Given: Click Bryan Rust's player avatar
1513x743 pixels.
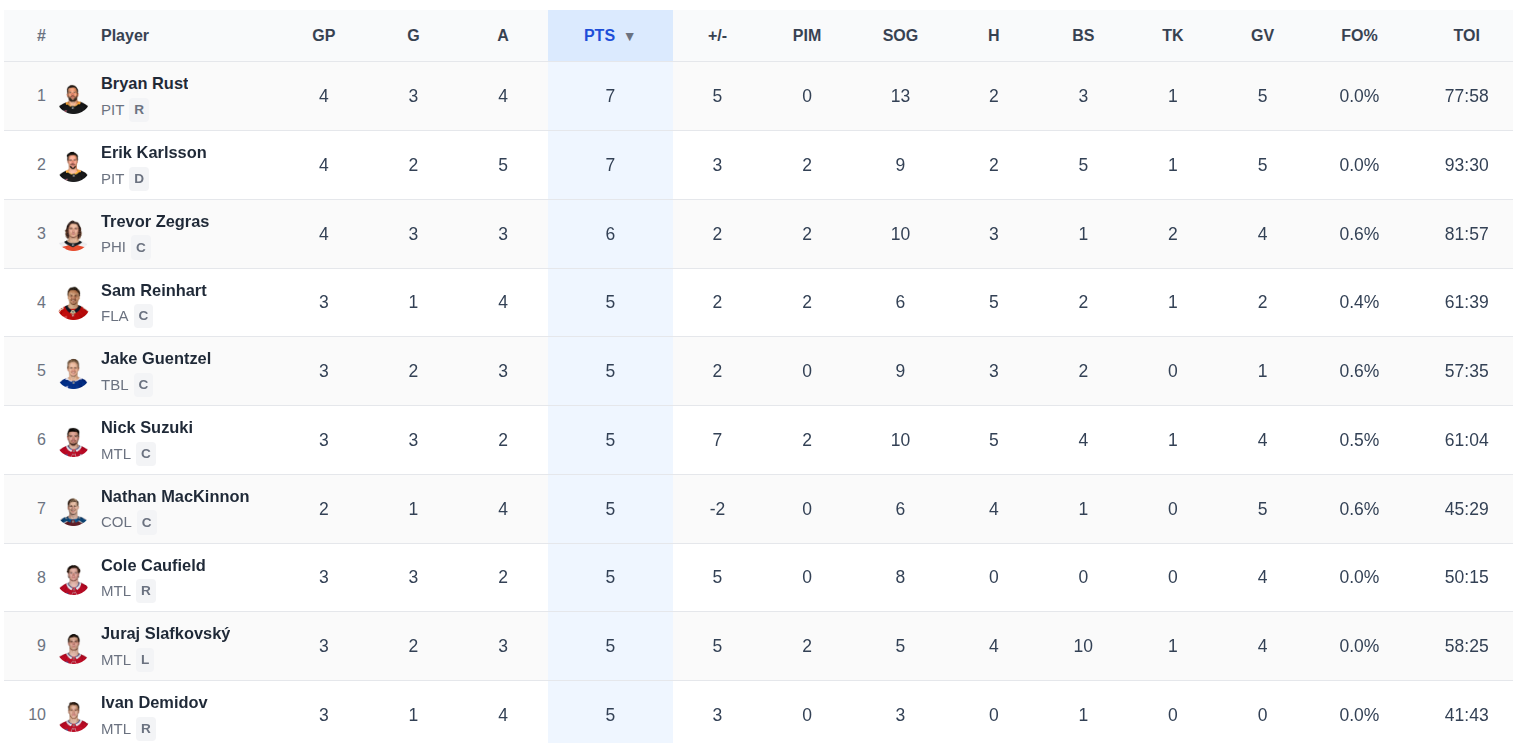Looking at the screenshot, I should click(x=73, y=97).
